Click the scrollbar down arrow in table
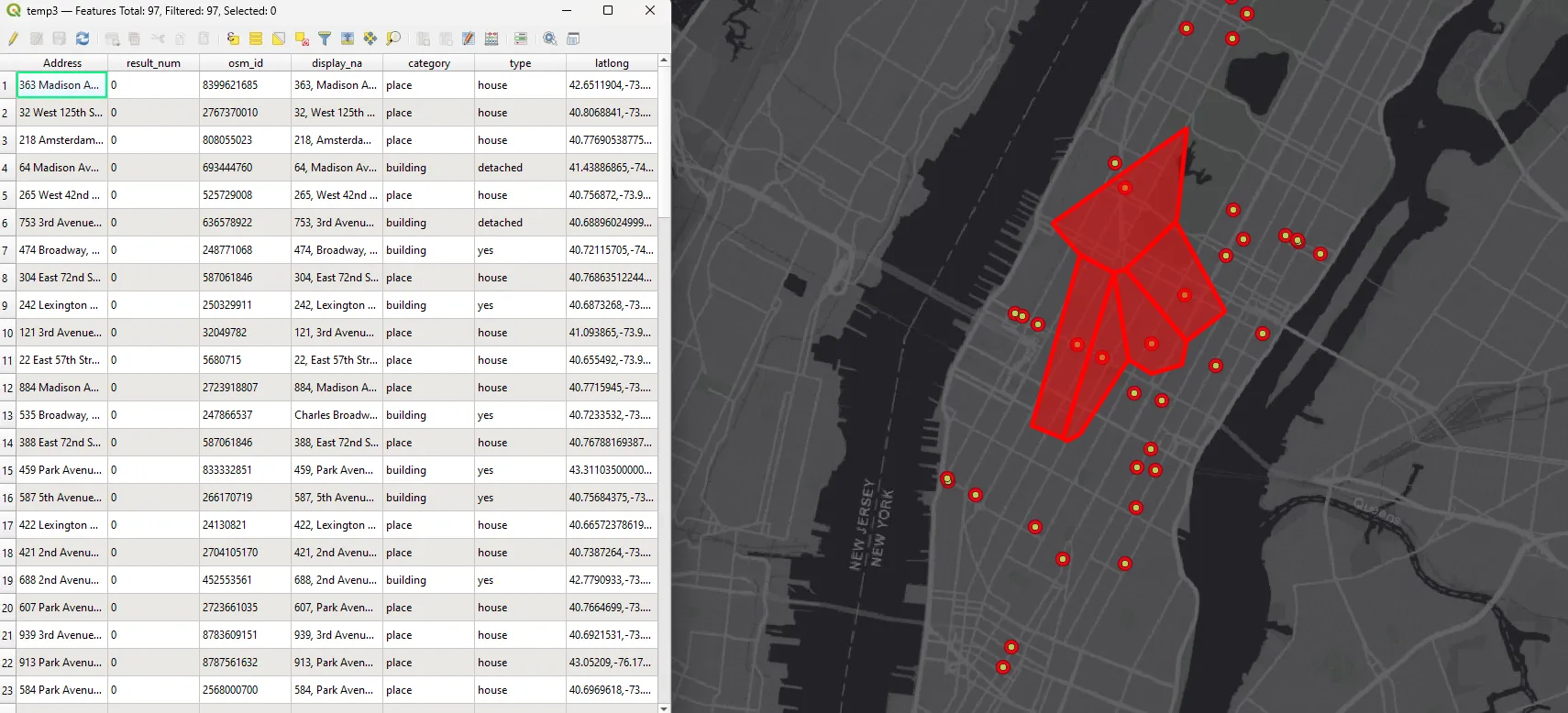This screenshot has width=1568, height=713. point(664,708)
